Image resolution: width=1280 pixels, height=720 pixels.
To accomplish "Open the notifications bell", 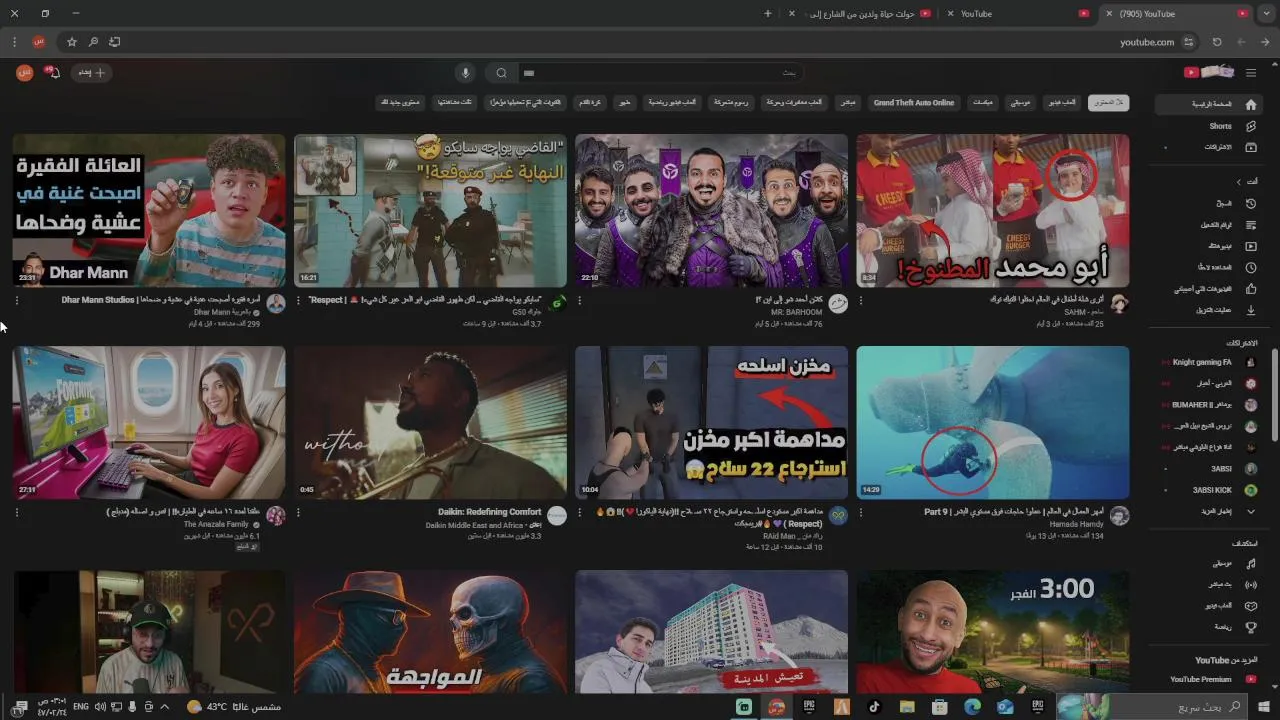I will pyautogui.click(x=54, y=73).
